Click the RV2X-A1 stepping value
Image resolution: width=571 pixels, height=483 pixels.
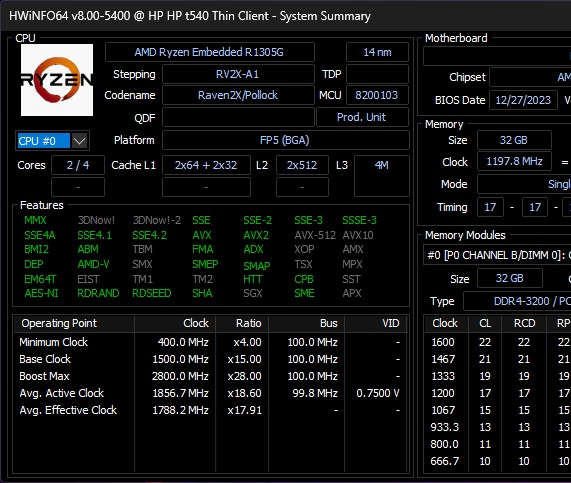(238, 74)
